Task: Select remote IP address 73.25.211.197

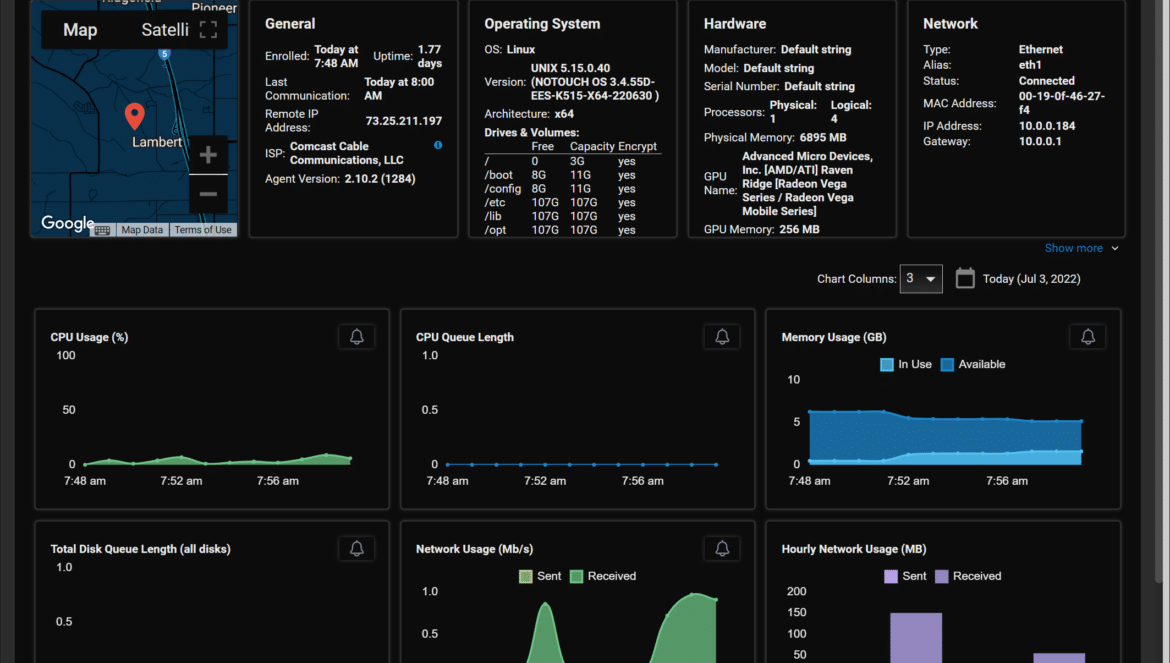Action: [404, 121]
